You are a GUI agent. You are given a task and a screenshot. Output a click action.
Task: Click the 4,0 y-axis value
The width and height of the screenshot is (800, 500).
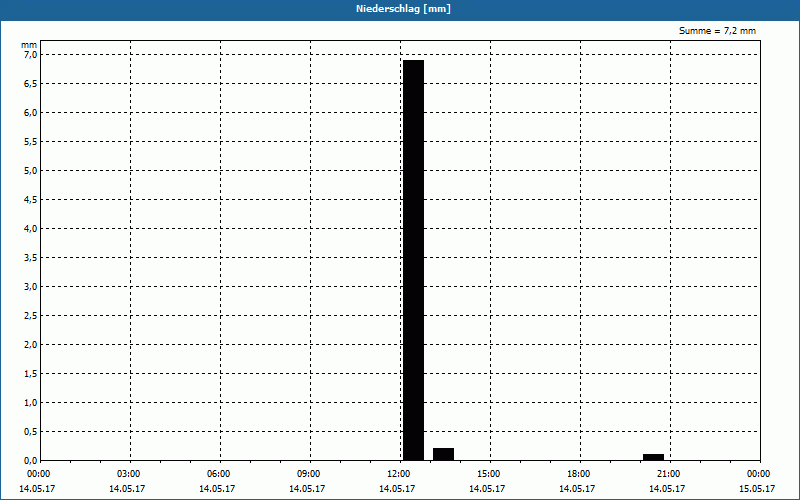tap(30, 229)
